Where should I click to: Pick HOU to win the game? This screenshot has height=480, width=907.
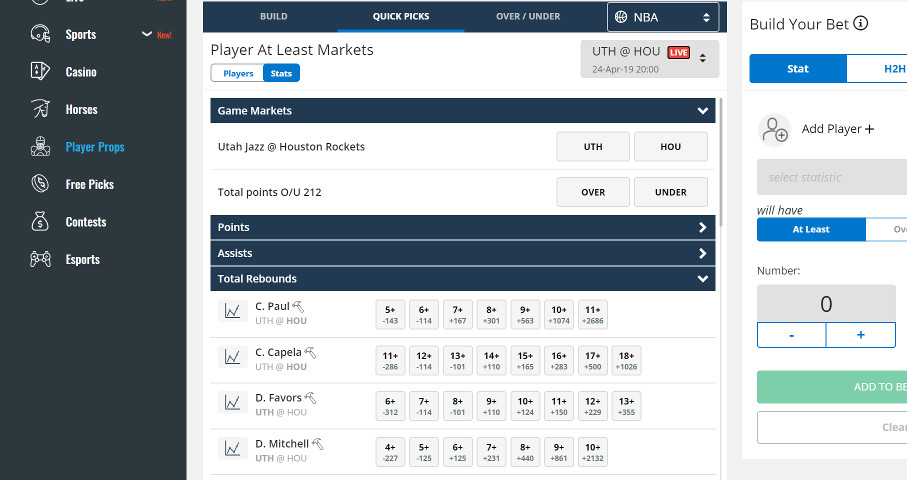click(x=670, y=146)
